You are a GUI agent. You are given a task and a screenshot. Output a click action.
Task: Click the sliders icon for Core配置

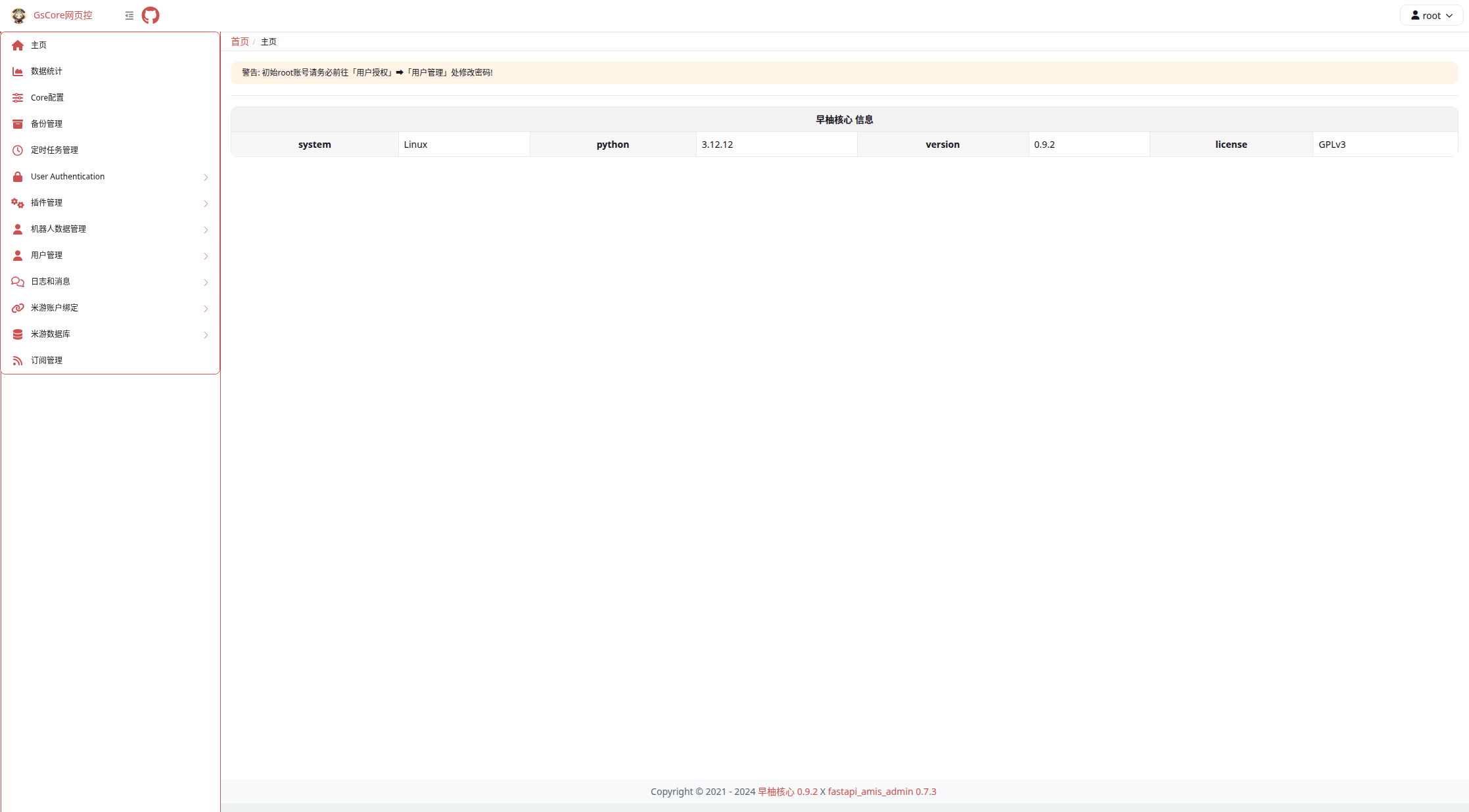click(18, 98)
